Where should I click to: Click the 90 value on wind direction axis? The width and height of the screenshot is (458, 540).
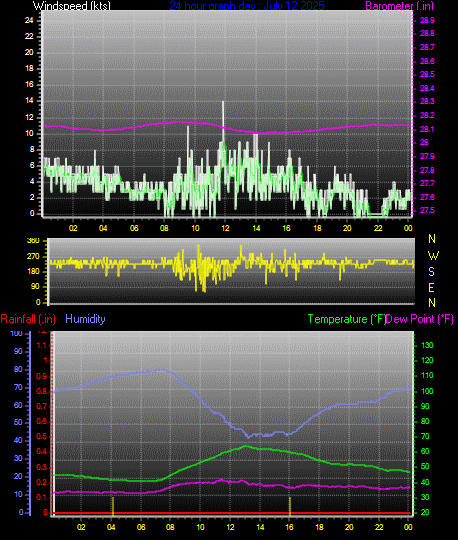pos(35,287)
